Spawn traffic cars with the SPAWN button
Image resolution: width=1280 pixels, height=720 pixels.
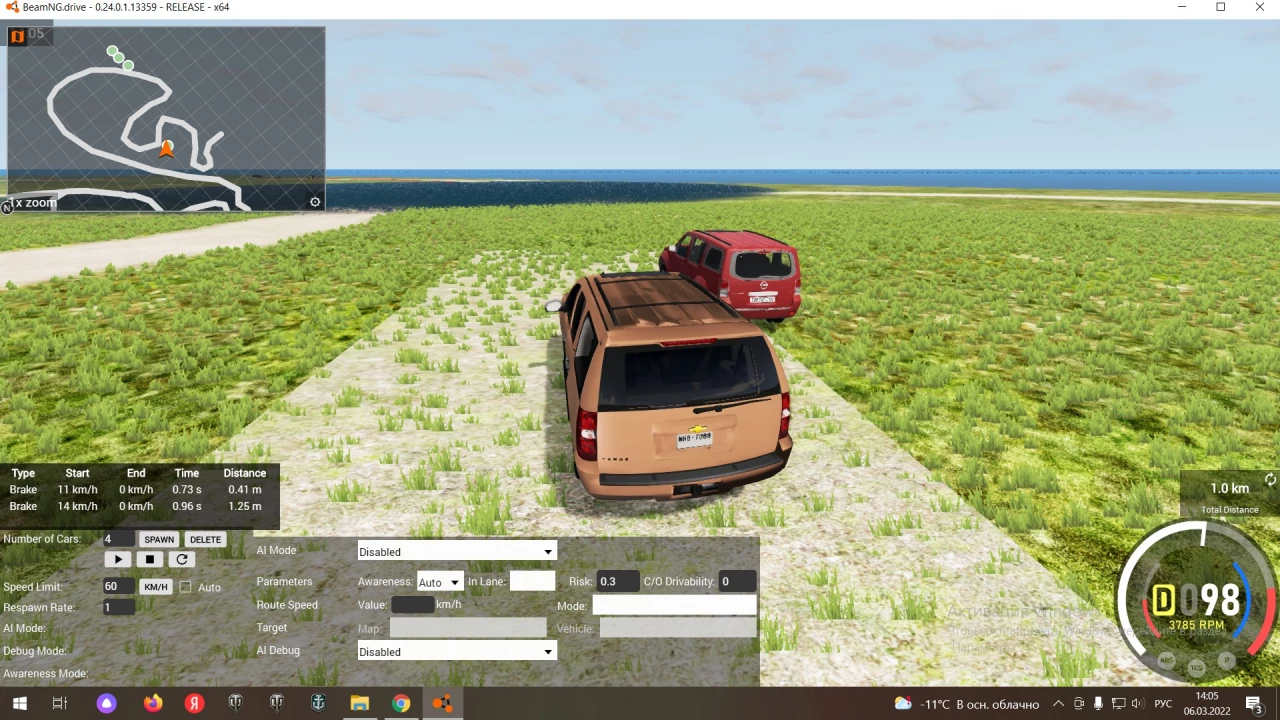point(158,539)
